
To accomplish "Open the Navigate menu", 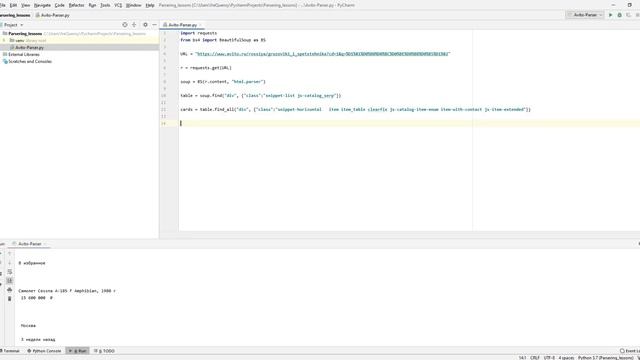I will point(42,5).
